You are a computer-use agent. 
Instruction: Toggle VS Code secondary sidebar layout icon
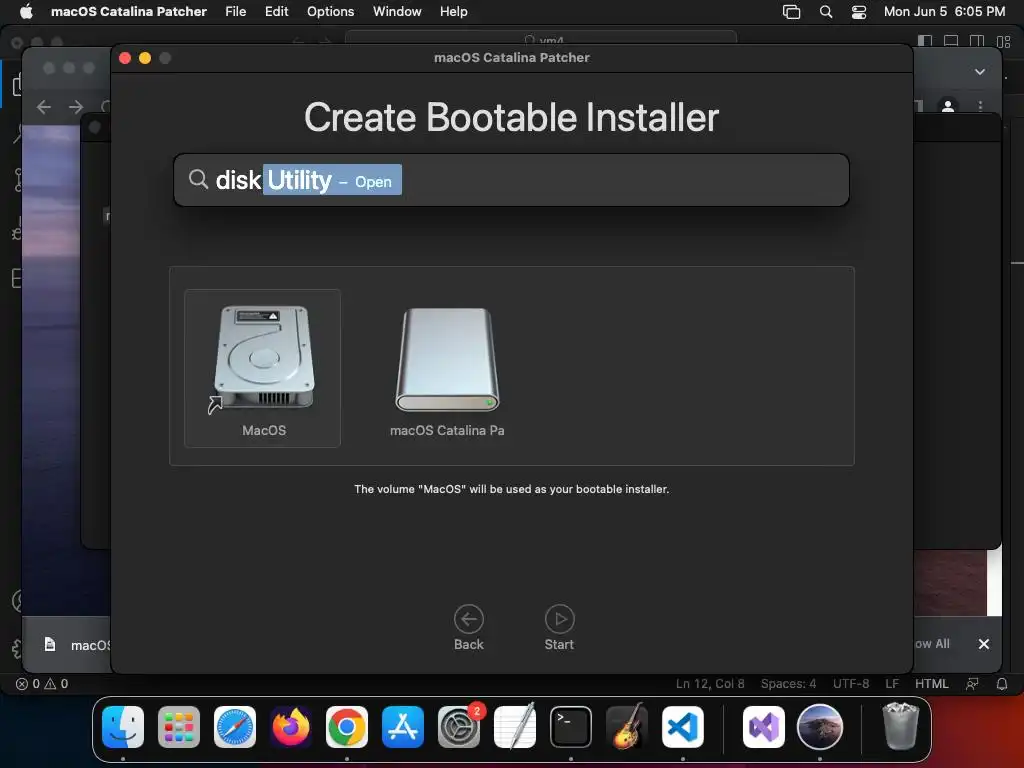coord(977,41)
